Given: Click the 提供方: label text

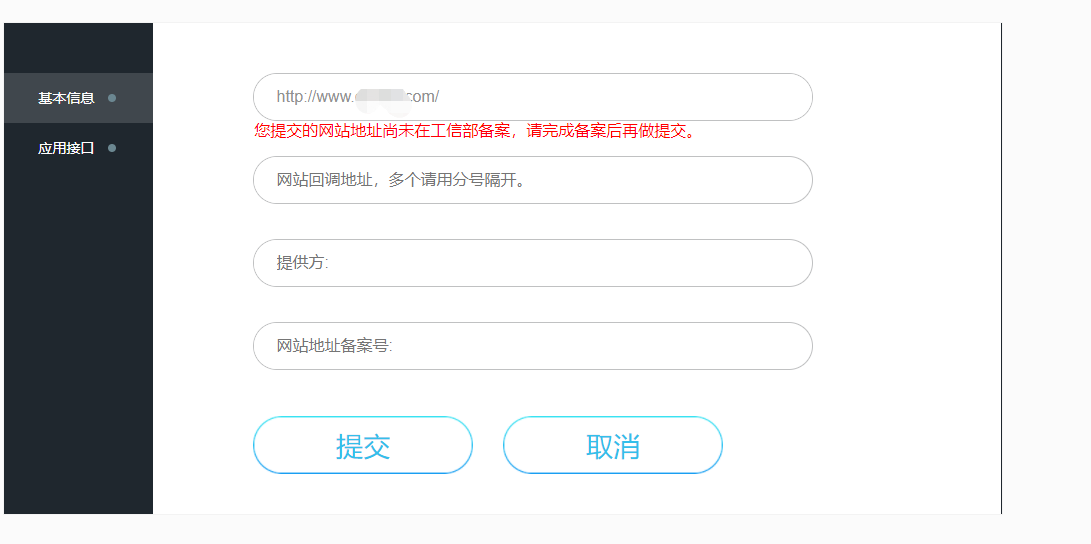Looking at the screenshot, I should 302,263.
